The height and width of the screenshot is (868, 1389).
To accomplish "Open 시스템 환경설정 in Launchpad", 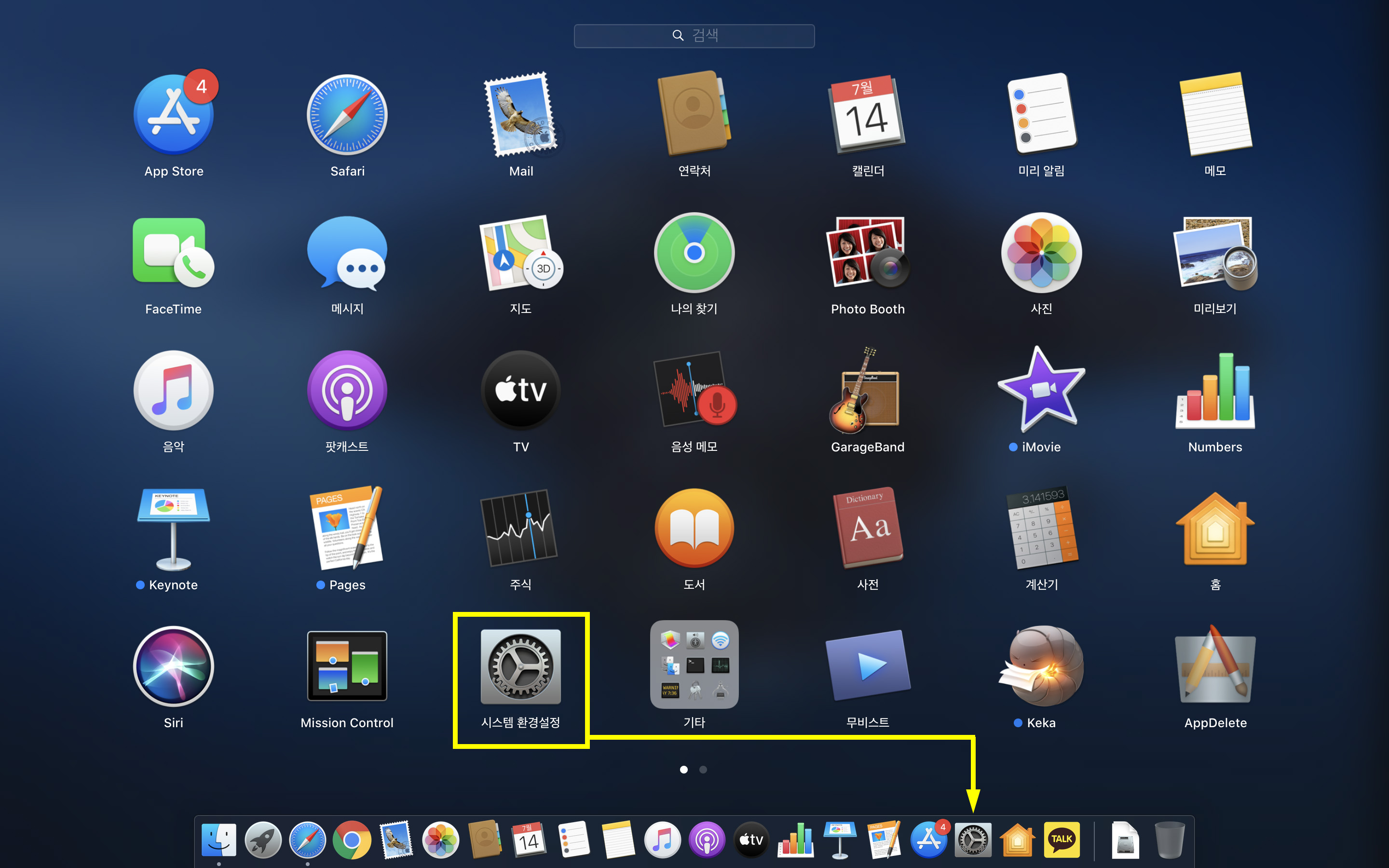I will (520, 666).
